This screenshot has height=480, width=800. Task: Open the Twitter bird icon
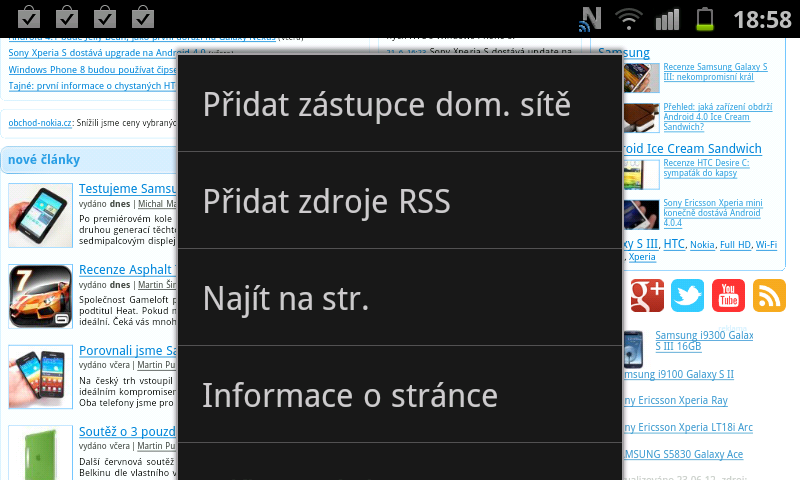tap(688, 295)
